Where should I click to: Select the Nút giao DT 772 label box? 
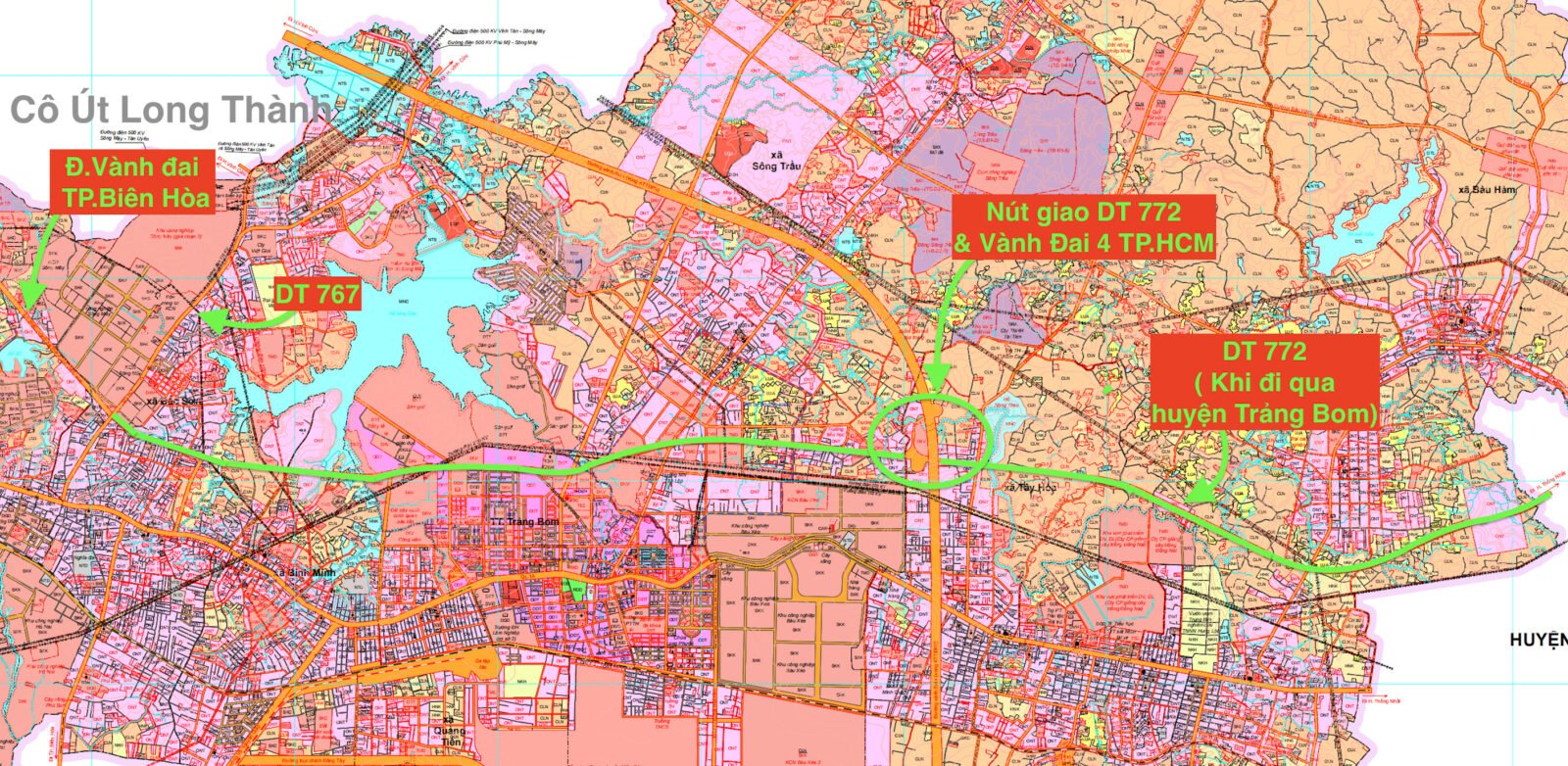pos(1084,227)
